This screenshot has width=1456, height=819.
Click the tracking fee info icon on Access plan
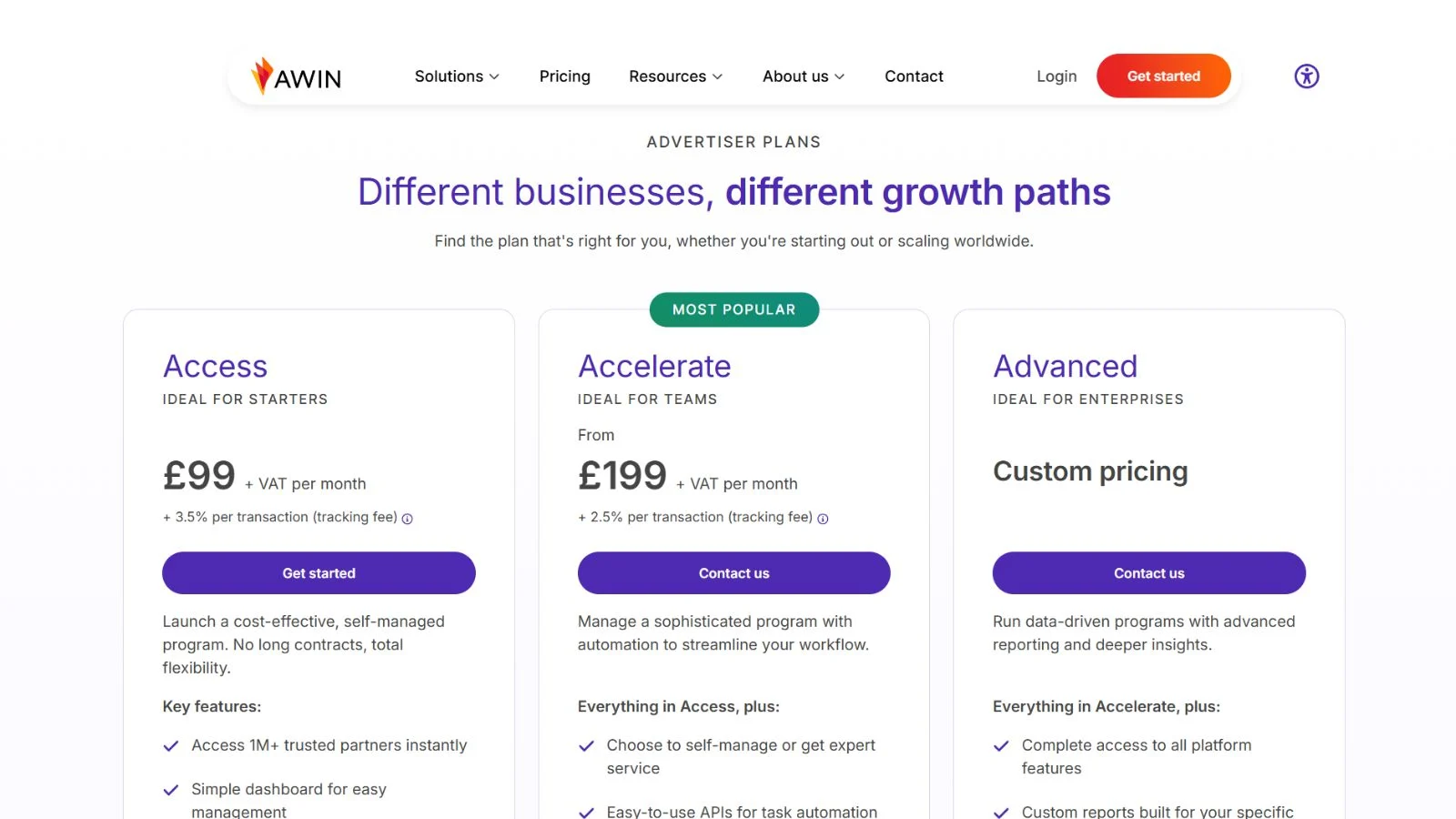pyautogui.click(x=408, y=518)
